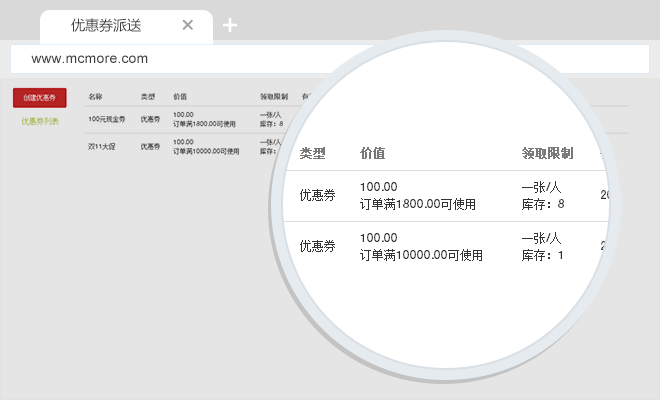Click the 名称 column header
Viewport: 660px width, 400px height.
95,97
